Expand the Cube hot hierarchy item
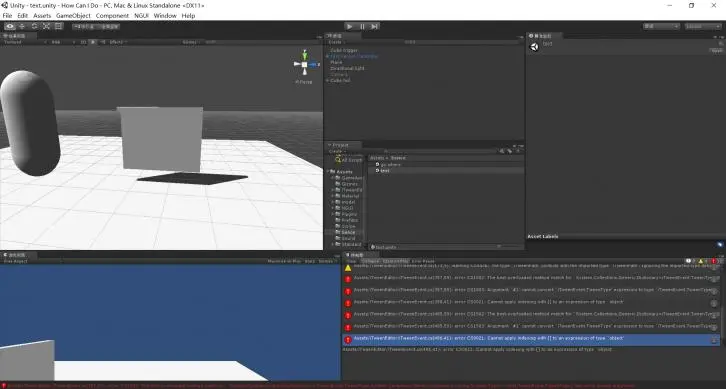The width and height of the screenshot is (726, 389). click(x=328, y=80)
